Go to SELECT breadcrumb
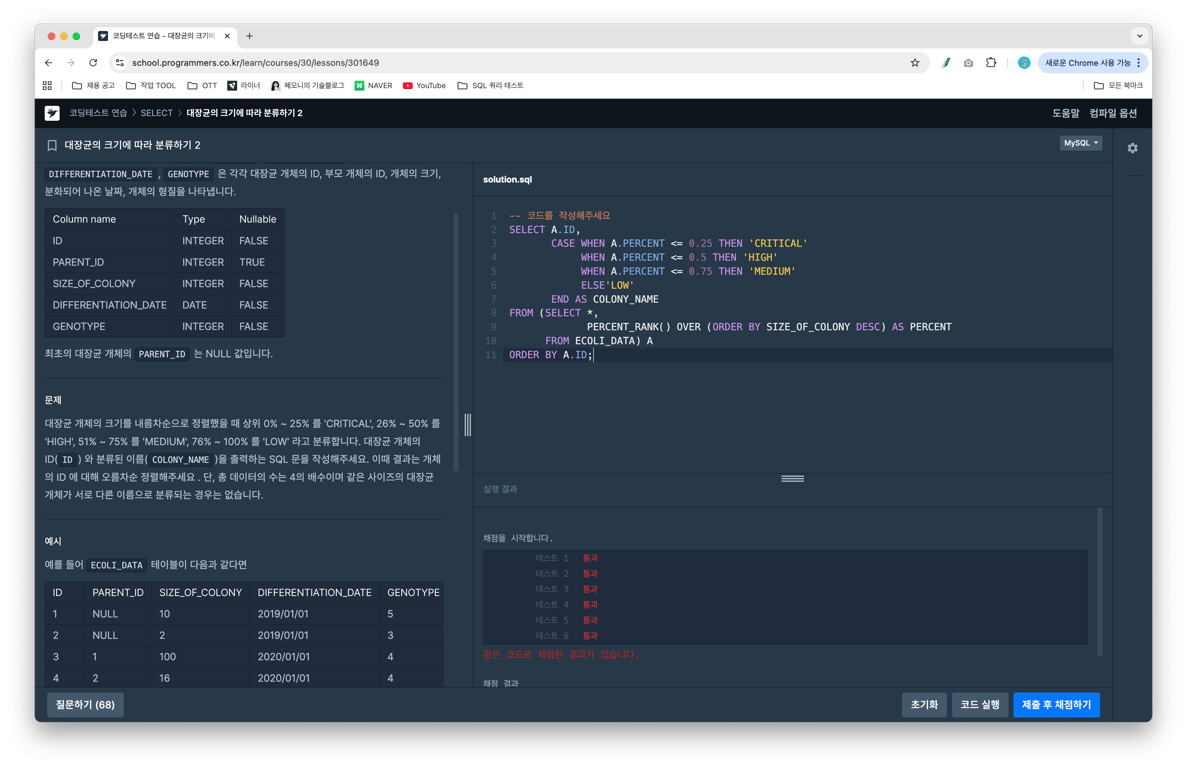 coord(157,113)
